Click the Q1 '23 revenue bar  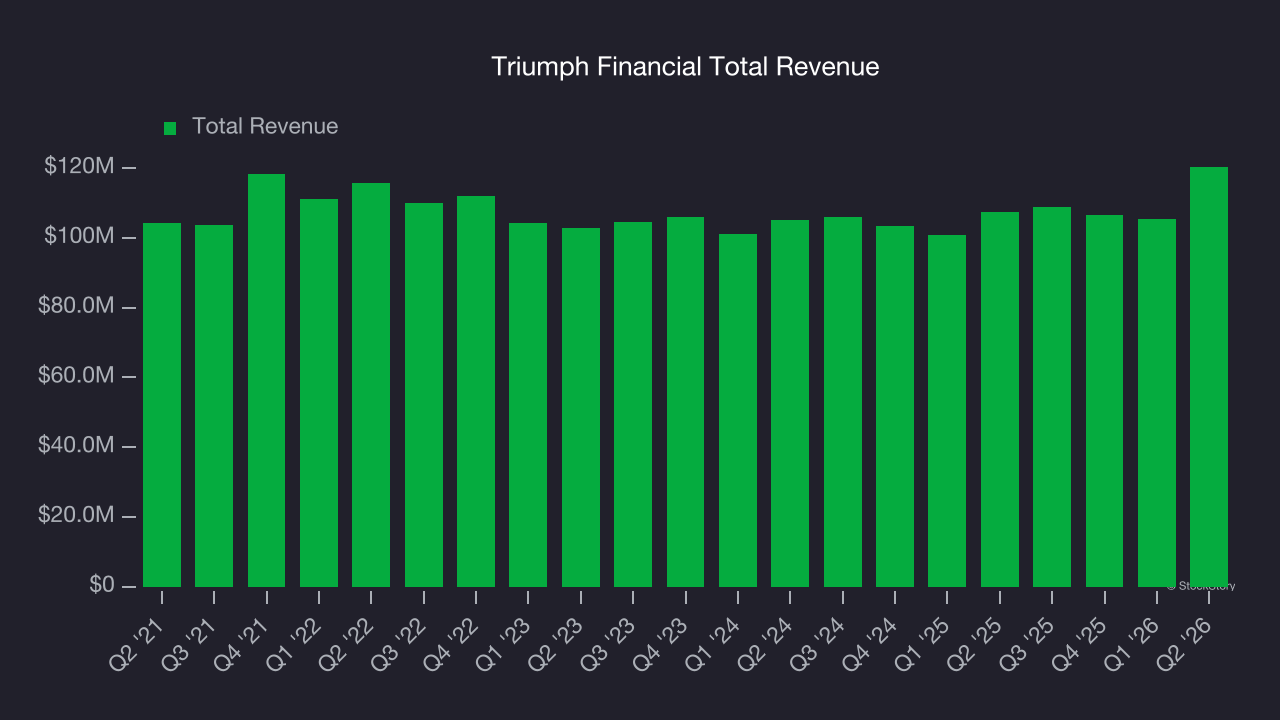tap(528, 405)
